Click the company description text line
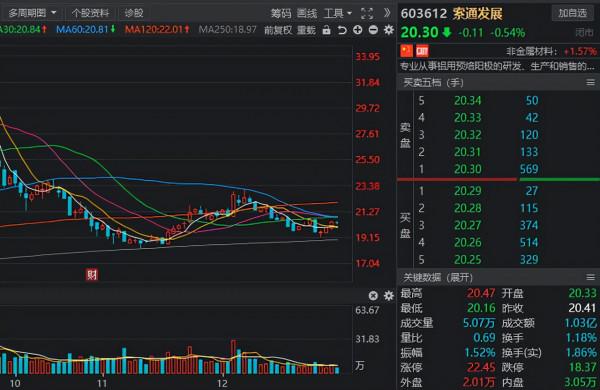This screenshot has height=390, width=600. [x=497, y=67]
